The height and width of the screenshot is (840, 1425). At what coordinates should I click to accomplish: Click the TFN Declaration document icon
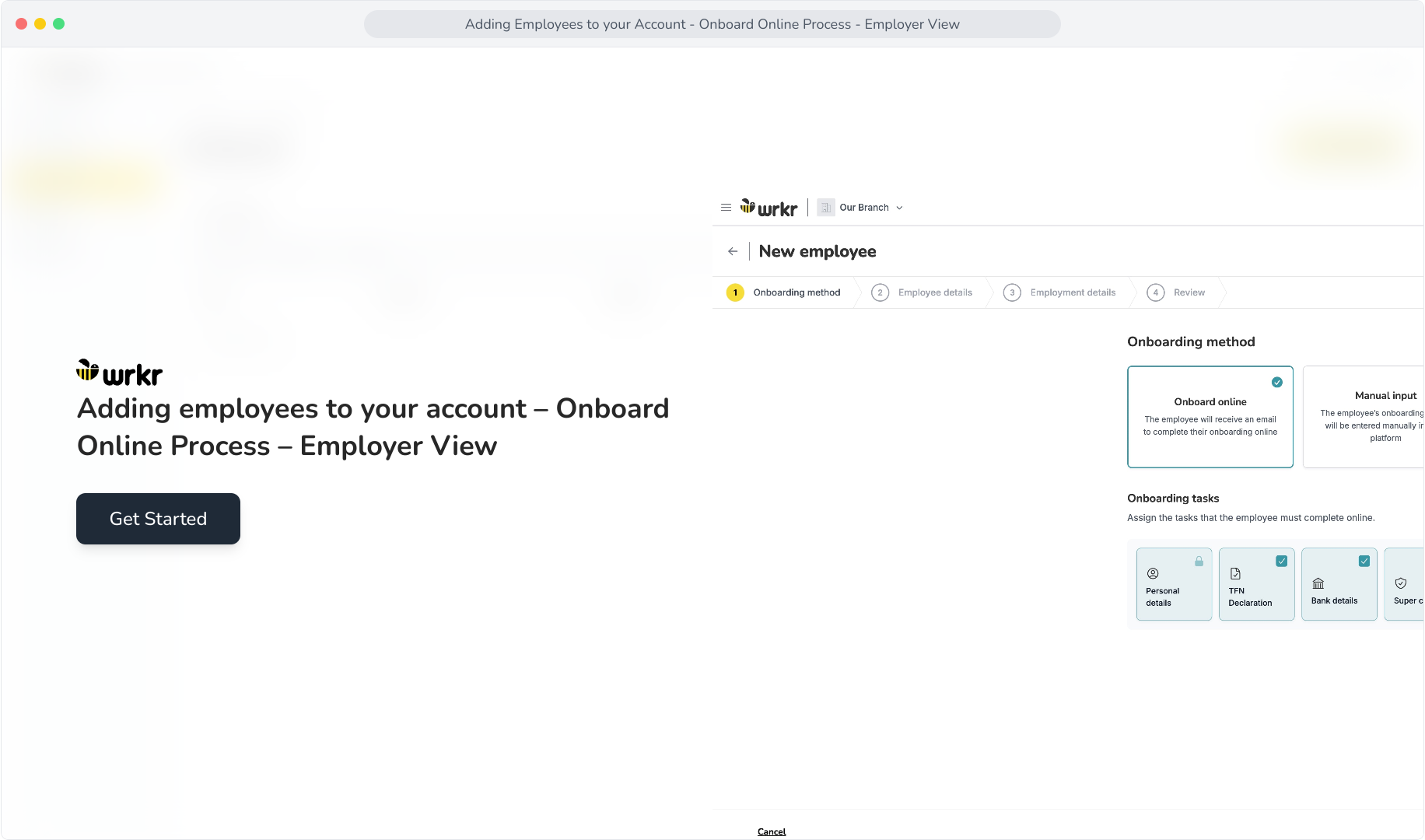1235,574
